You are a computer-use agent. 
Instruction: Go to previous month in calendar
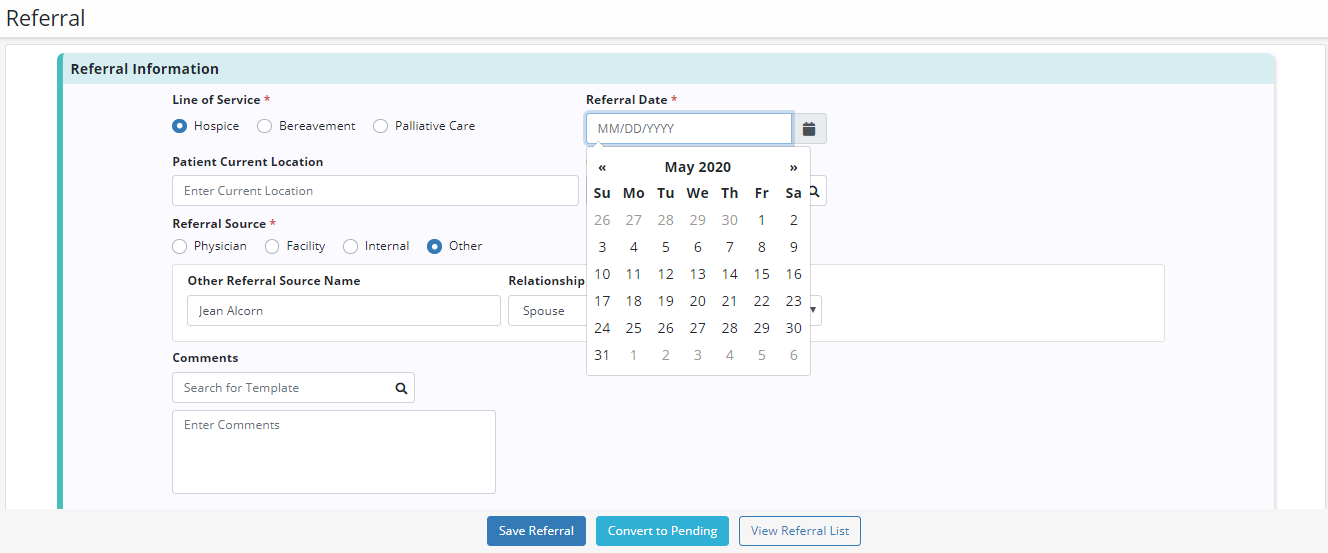[602, 167]
